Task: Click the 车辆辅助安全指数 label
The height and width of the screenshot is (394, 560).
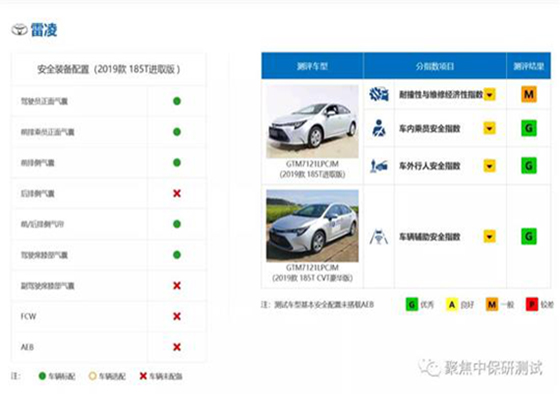Action: coord(430,236)
